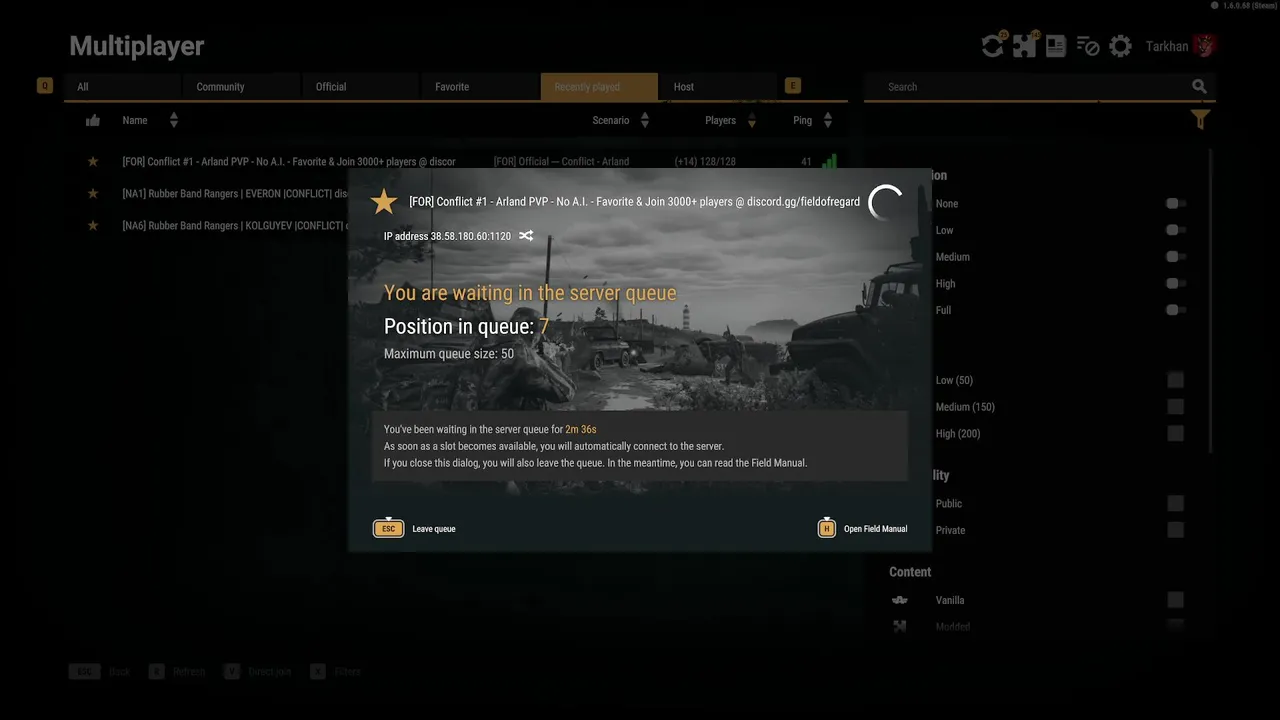The height and width of the screenshot is (720, 1280).
Task: Click the Refresh button at bottom
Action: coord(177,671)
